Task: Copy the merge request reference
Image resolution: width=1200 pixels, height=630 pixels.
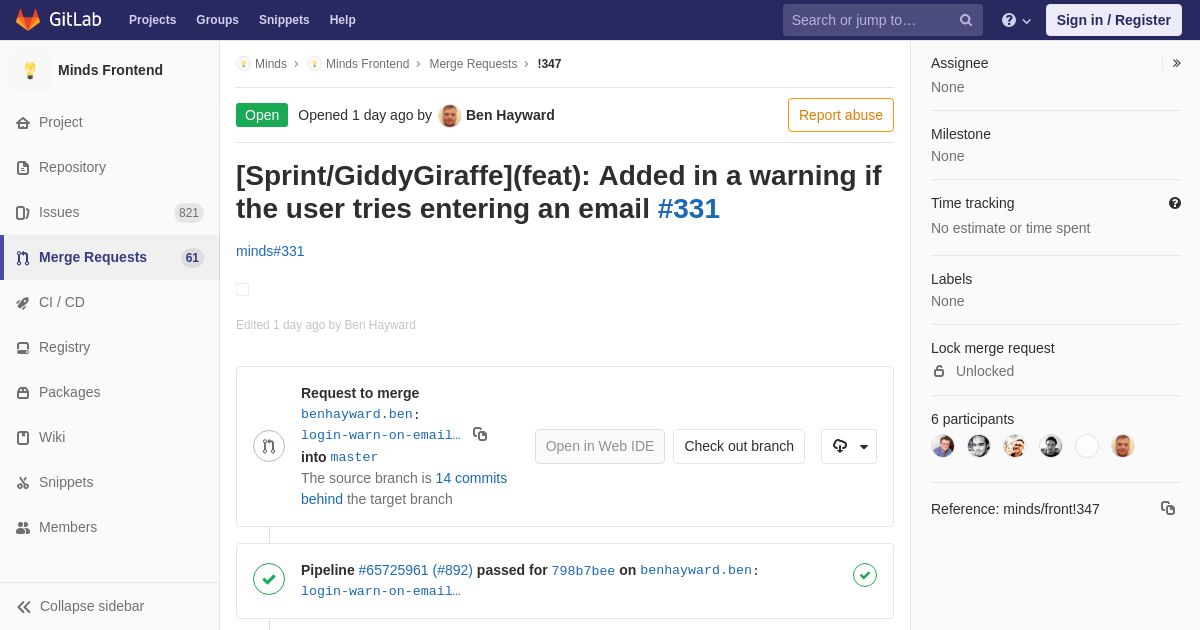Action: click(x=1168, y=508)
